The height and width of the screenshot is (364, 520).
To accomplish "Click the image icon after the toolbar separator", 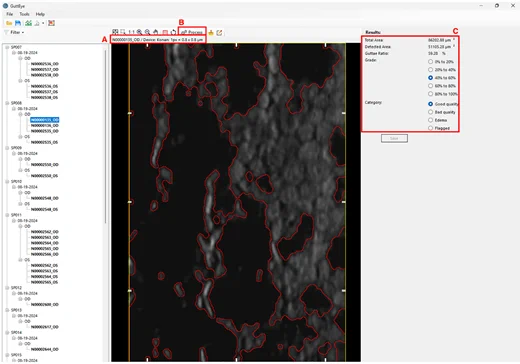I will pos(51,23).
